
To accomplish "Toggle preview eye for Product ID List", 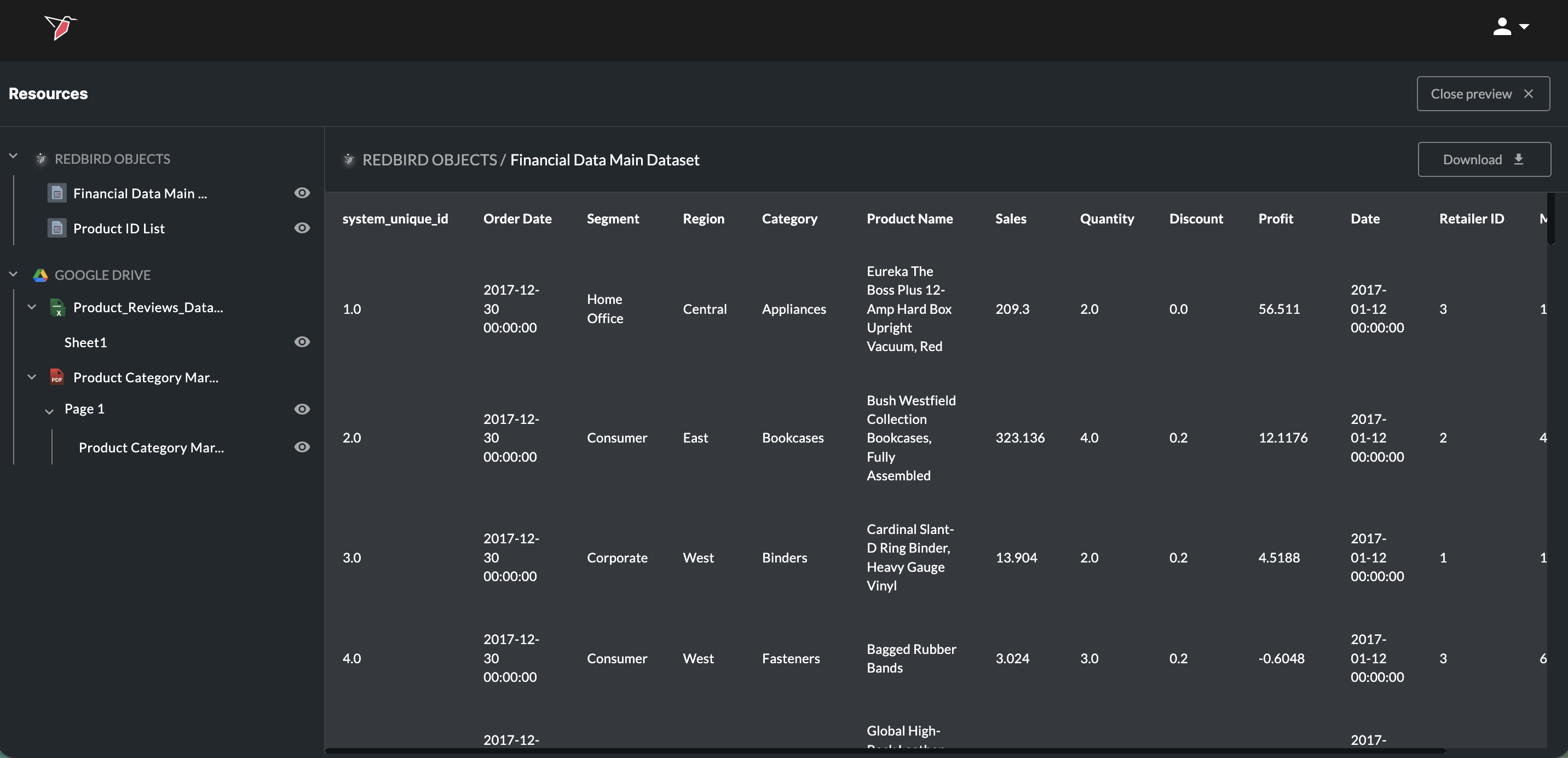I will point(302,228).
